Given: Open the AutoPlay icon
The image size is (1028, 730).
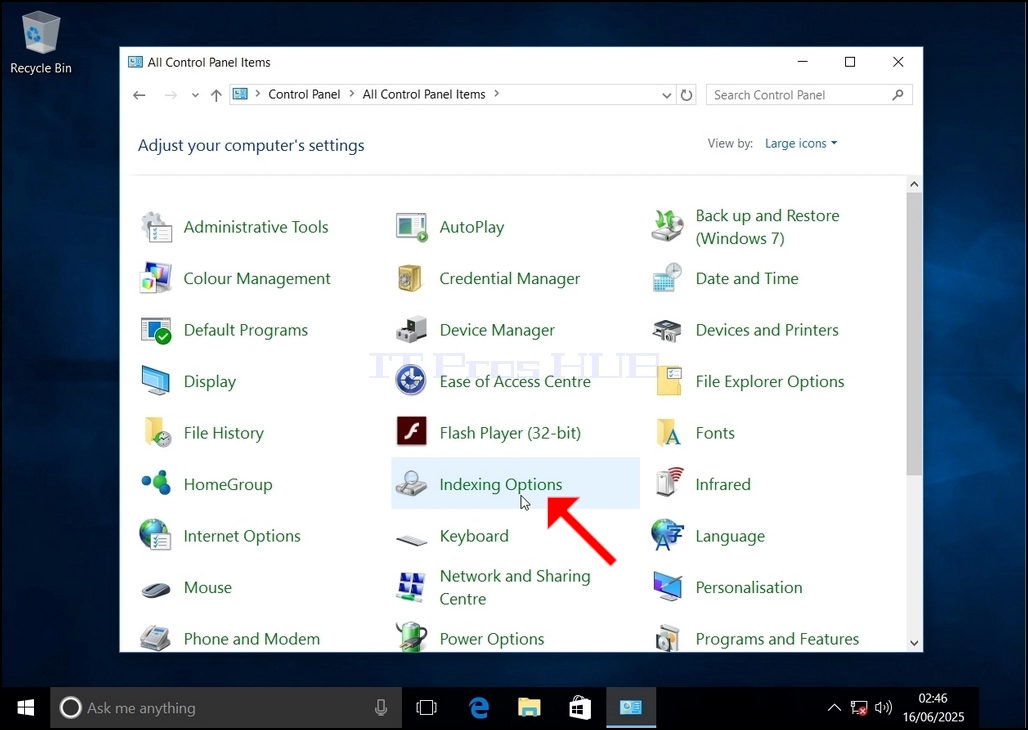Looking at the screenshot, I should pyautogui.click(x=412, y=227).
